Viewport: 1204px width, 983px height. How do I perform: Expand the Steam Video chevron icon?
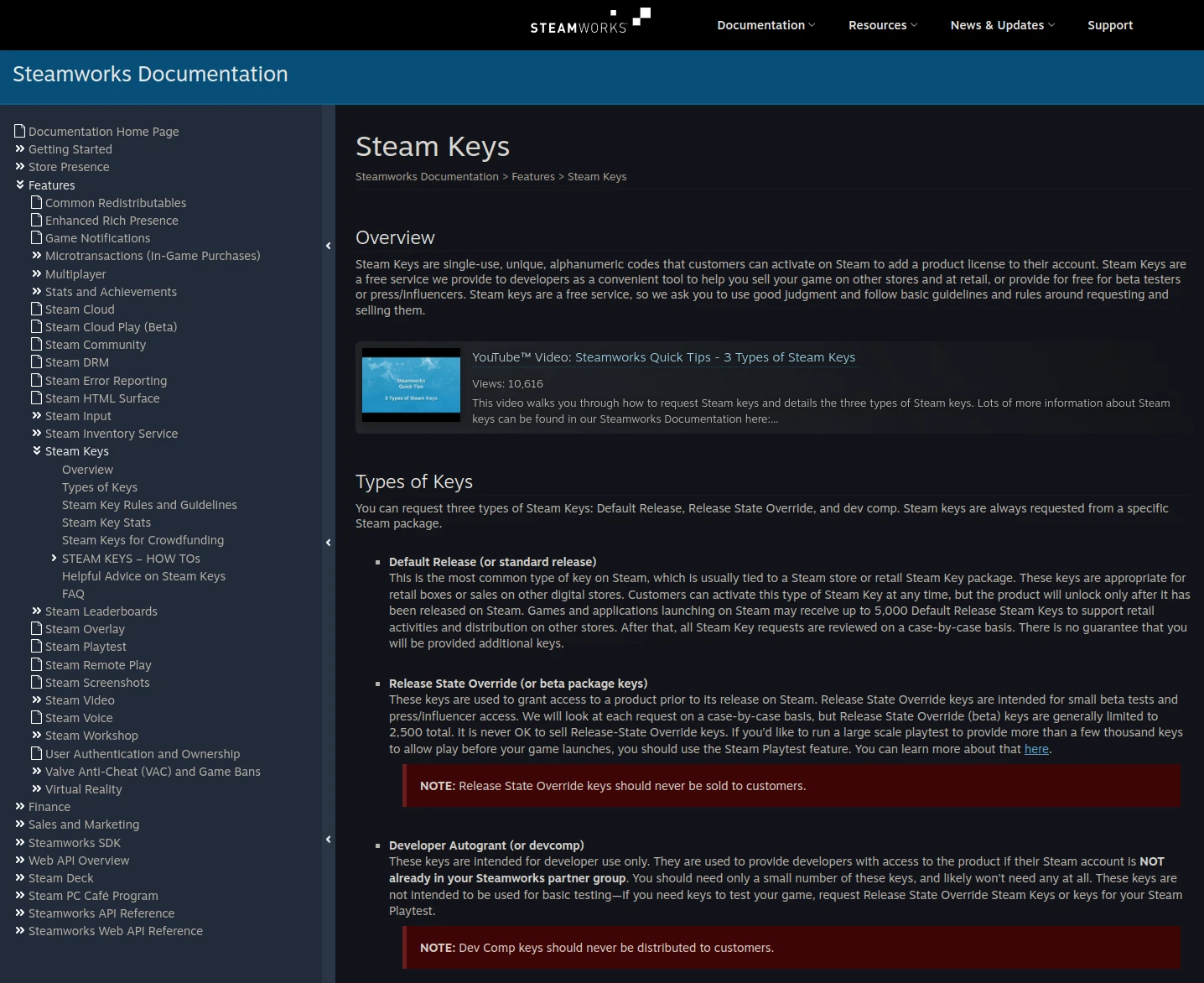(37, 700)
